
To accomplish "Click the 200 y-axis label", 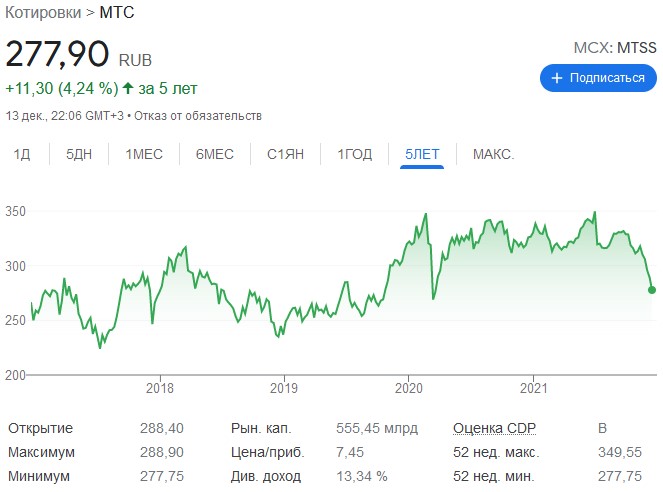I will (16, 375).
